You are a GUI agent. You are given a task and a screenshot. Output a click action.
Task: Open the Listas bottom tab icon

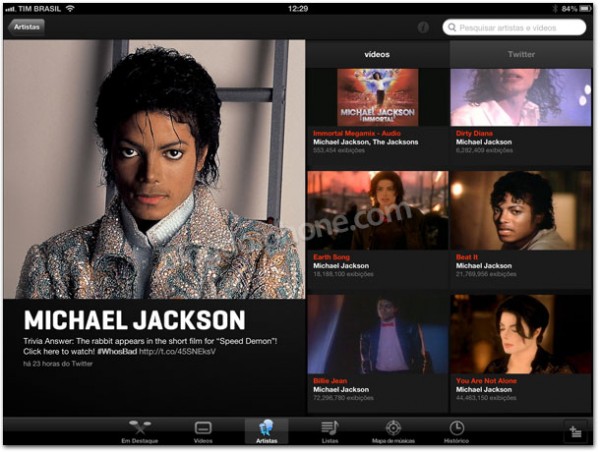click(x=330, y=428)
